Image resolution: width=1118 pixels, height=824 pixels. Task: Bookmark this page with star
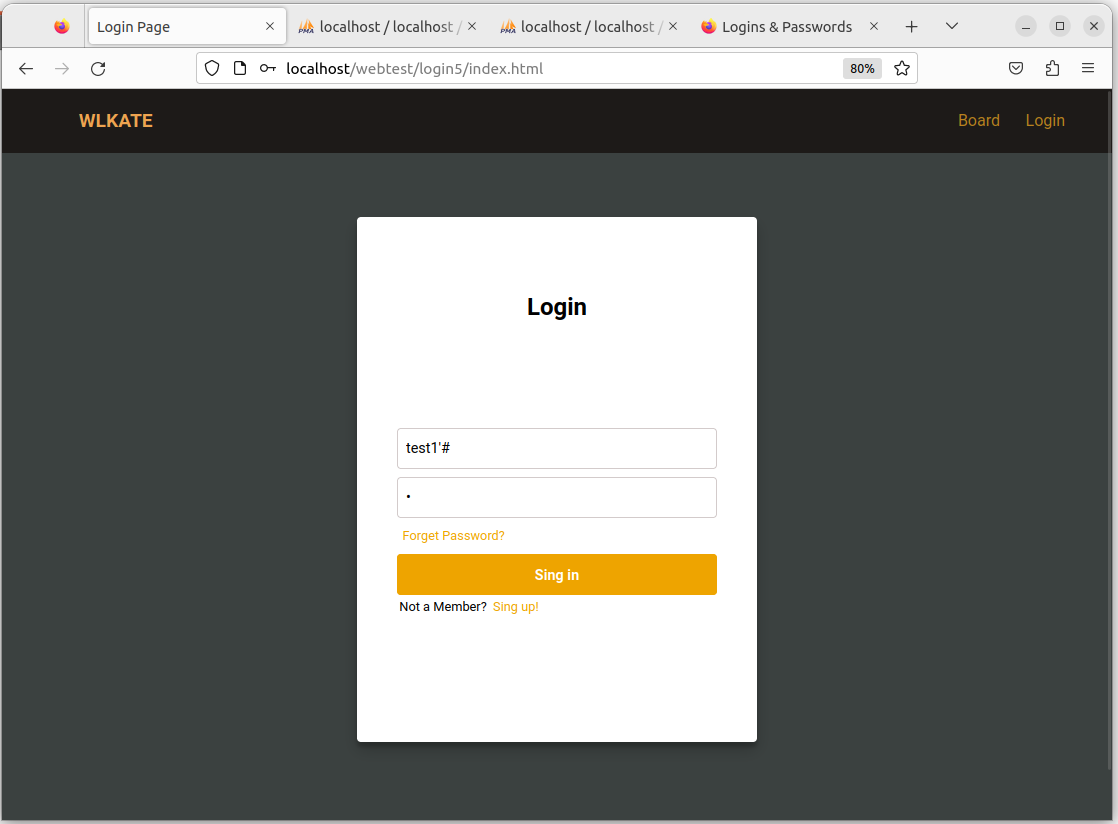[x=901, y=68]
